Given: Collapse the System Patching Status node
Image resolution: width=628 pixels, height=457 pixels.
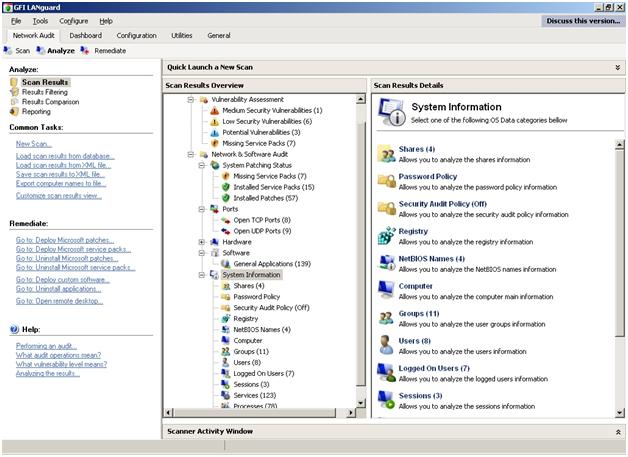Looking at the screenshot, I should point(202,165).
